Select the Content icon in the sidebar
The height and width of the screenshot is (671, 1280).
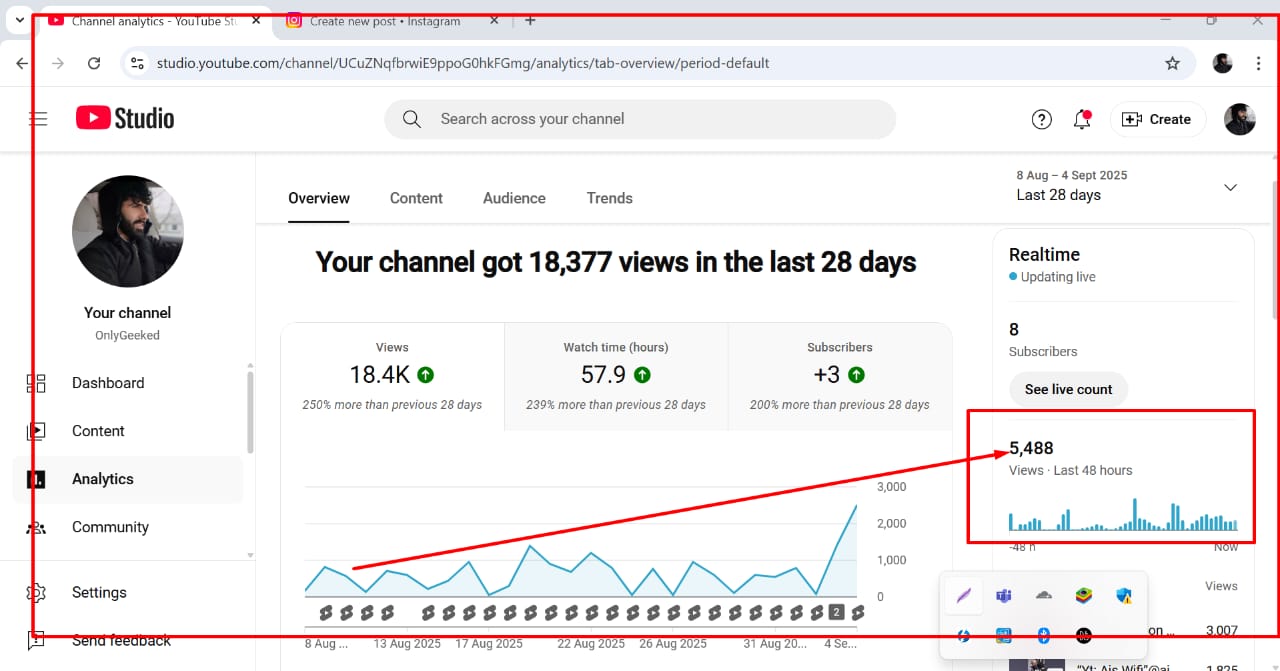36,430
